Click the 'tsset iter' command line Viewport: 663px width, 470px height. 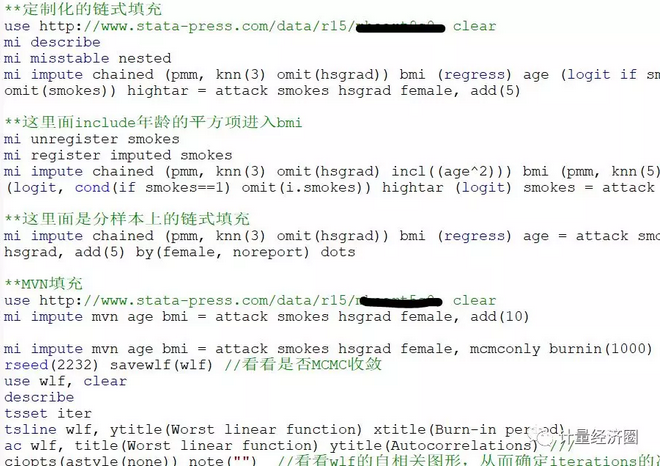coord(48,413)
